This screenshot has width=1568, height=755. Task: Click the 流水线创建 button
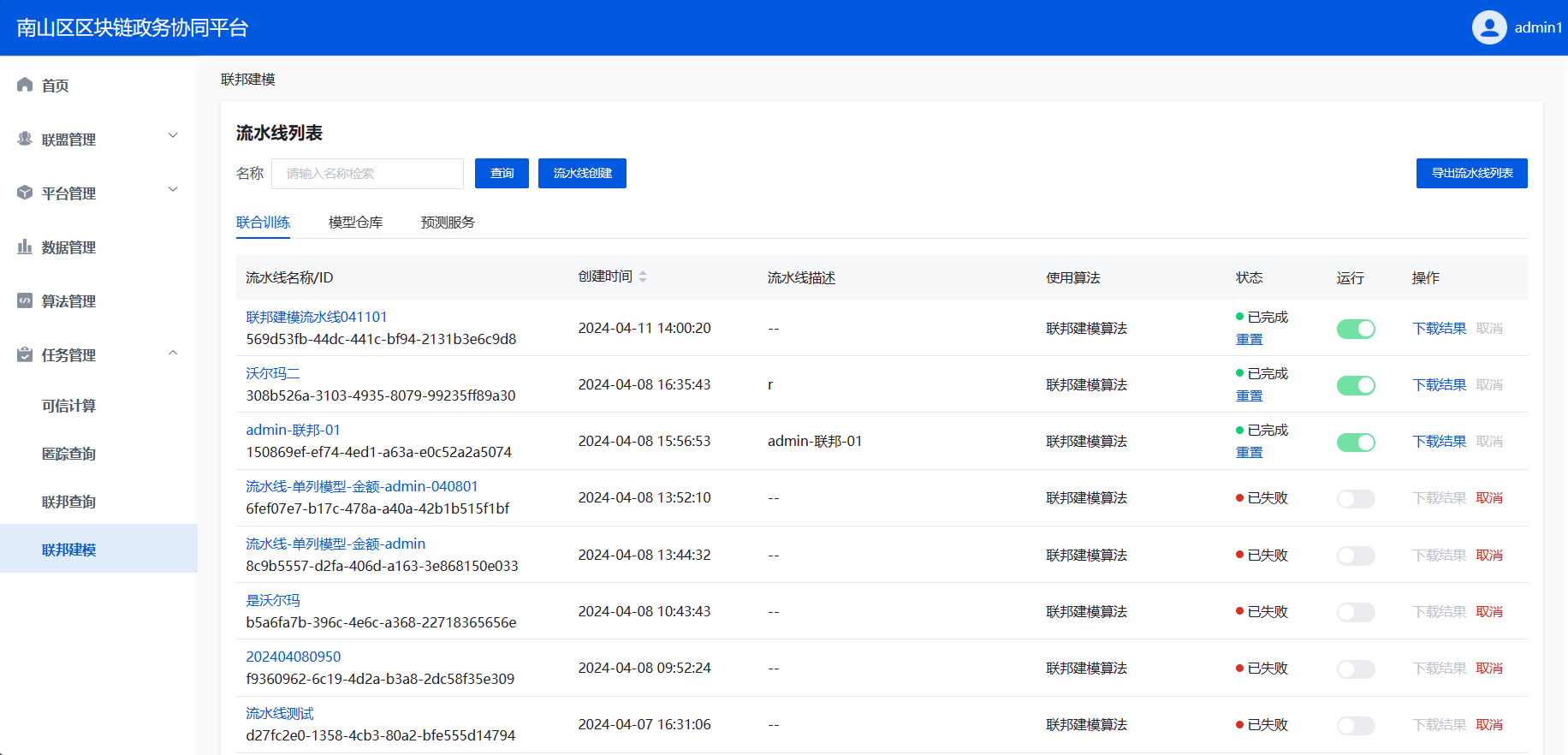tap(582, 173)
